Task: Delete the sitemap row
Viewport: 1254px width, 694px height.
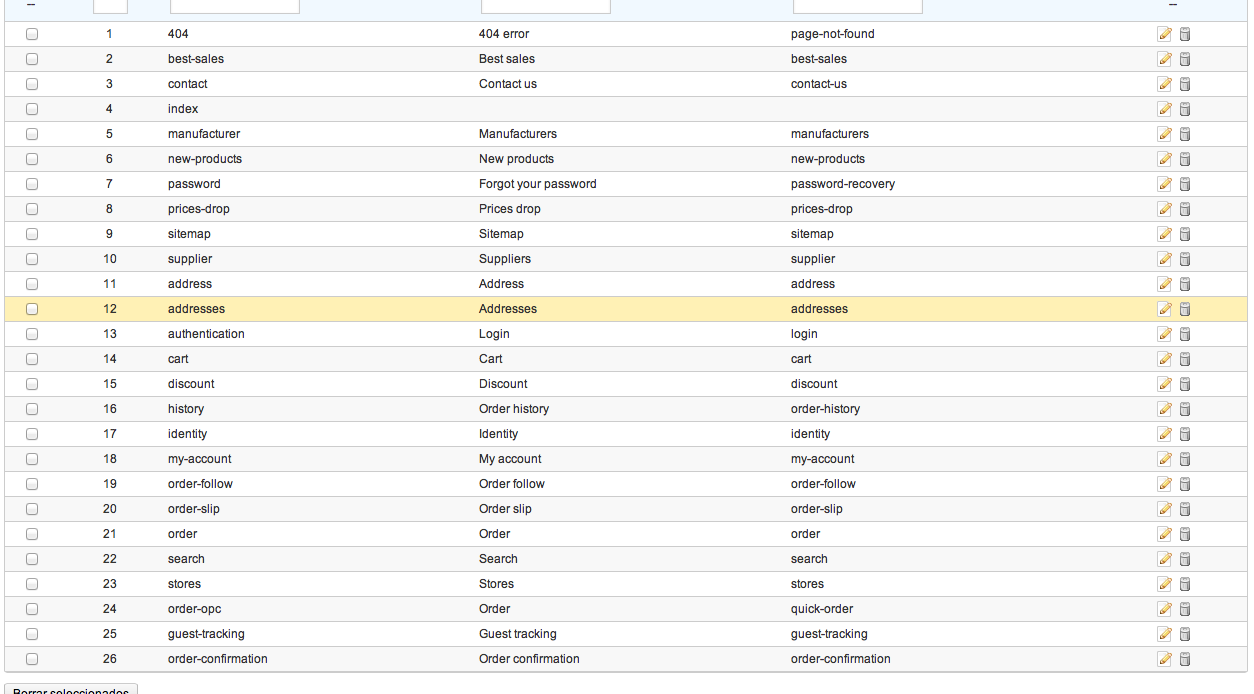Action: pyautogui.click(x=1185, y=234)
